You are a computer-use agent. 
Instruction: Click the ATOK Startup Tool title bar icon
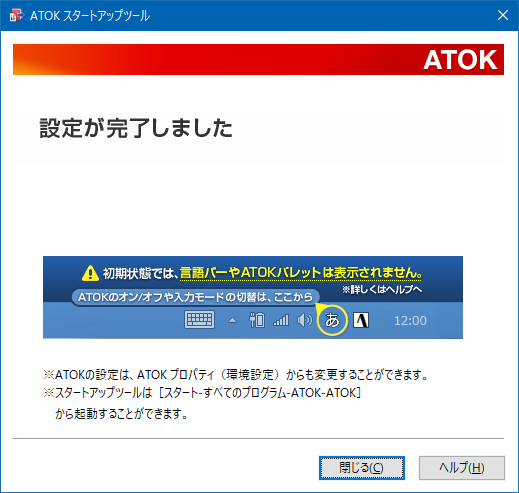pyautogui.click(x=17, y=15)
